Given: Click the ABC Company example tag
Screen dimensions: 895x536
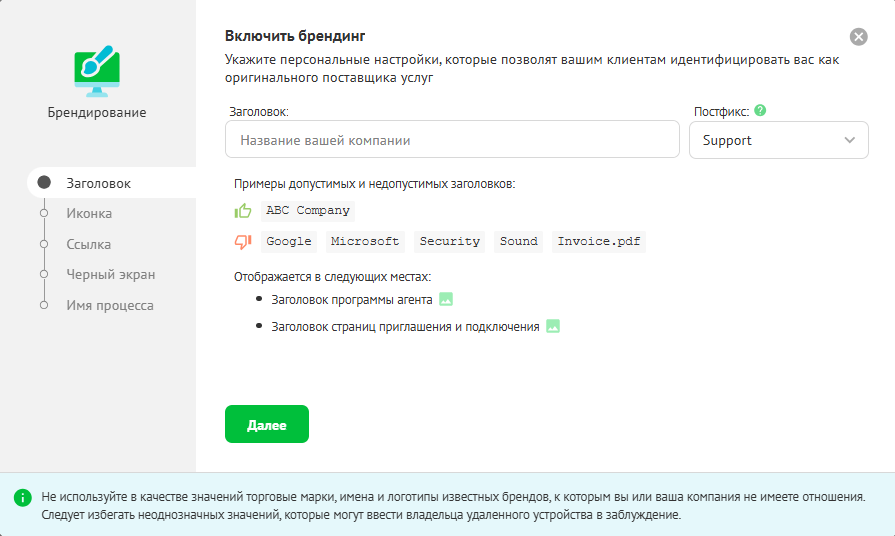Looking at the screenshot, I should coord(308,211).
